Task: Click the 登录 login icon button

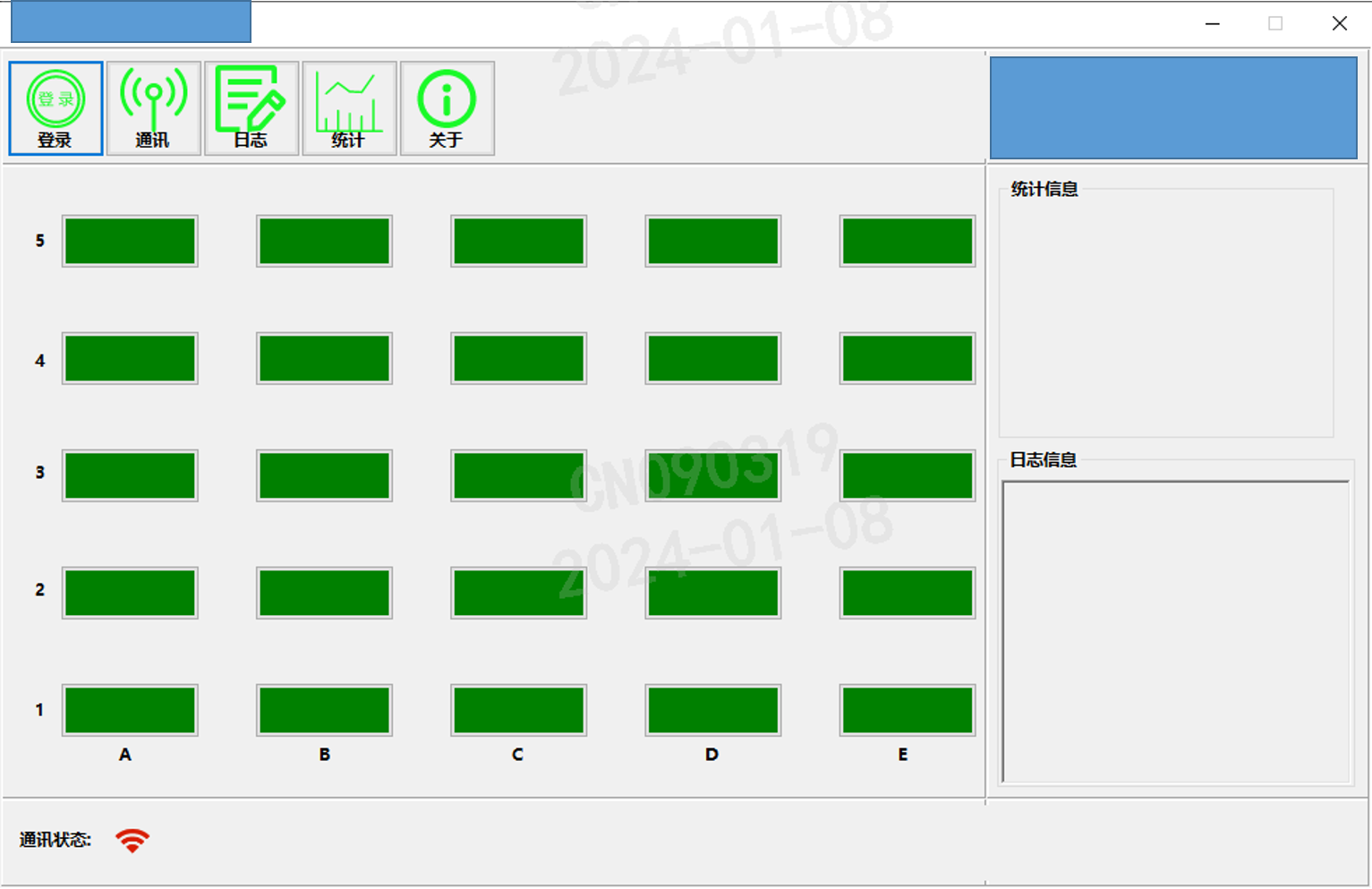Action: click(x=55, y=108)
